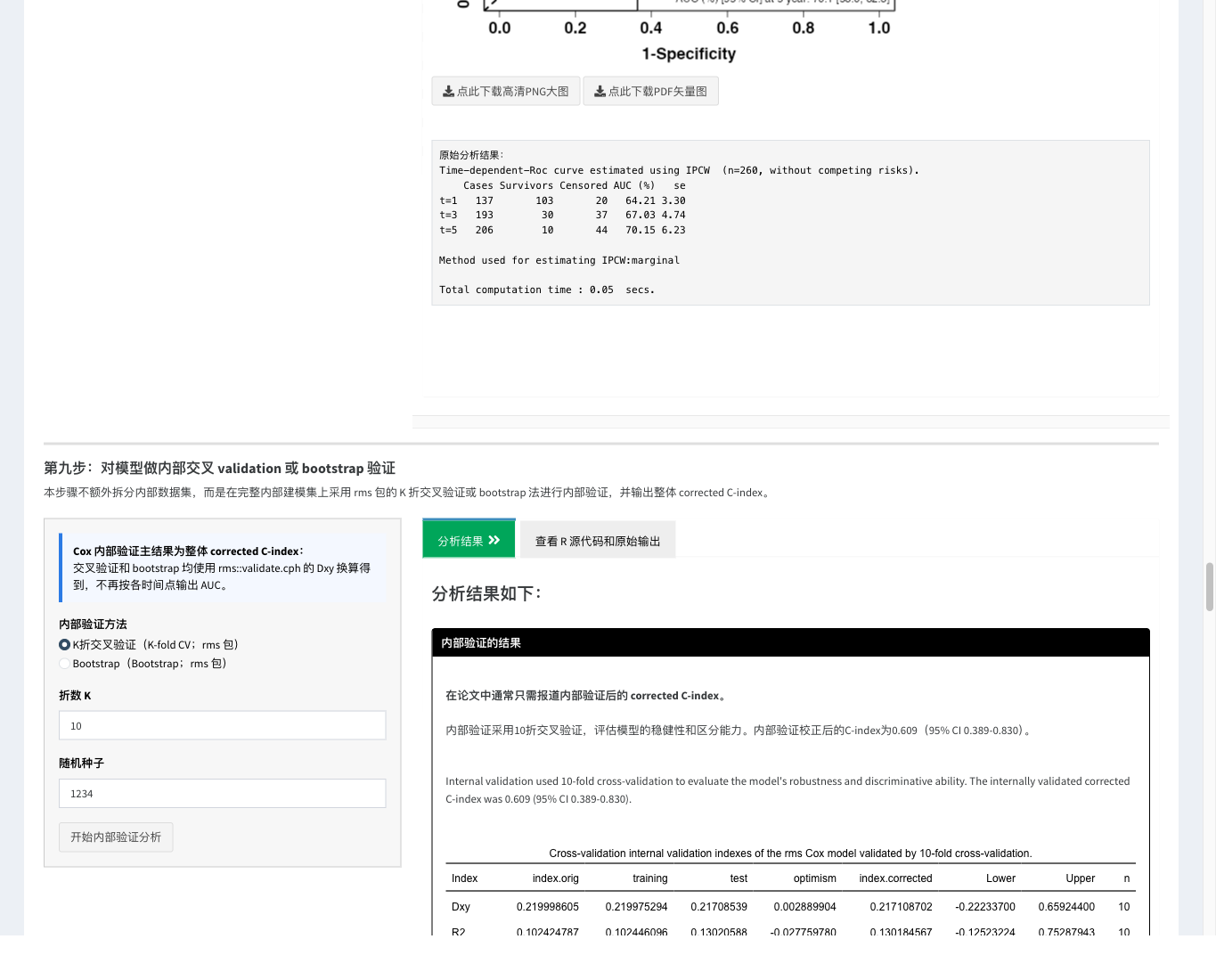Click the page vertical scrollbar thumb
The height and width of the screenshot is (980, 1216).
pyautogui.click(x=1209, y=587)
